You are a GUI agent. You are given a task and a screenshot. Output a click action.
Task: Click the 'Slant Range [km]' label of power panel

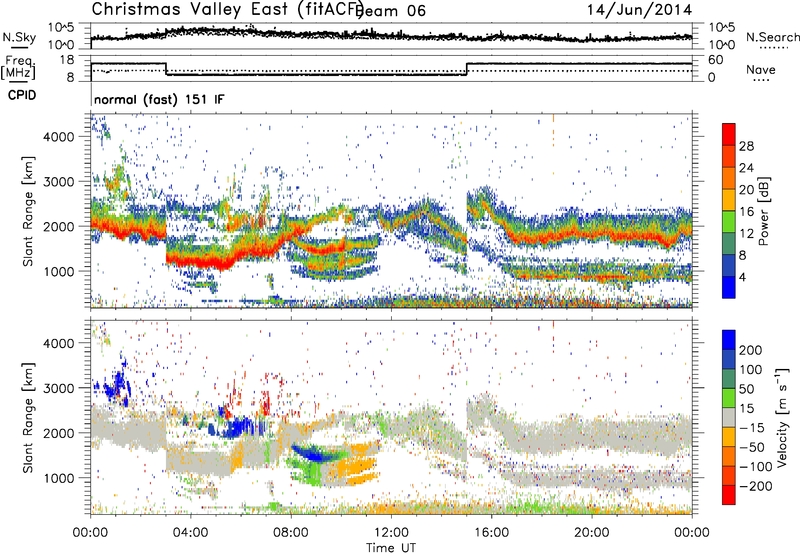[x=28, y=211]
